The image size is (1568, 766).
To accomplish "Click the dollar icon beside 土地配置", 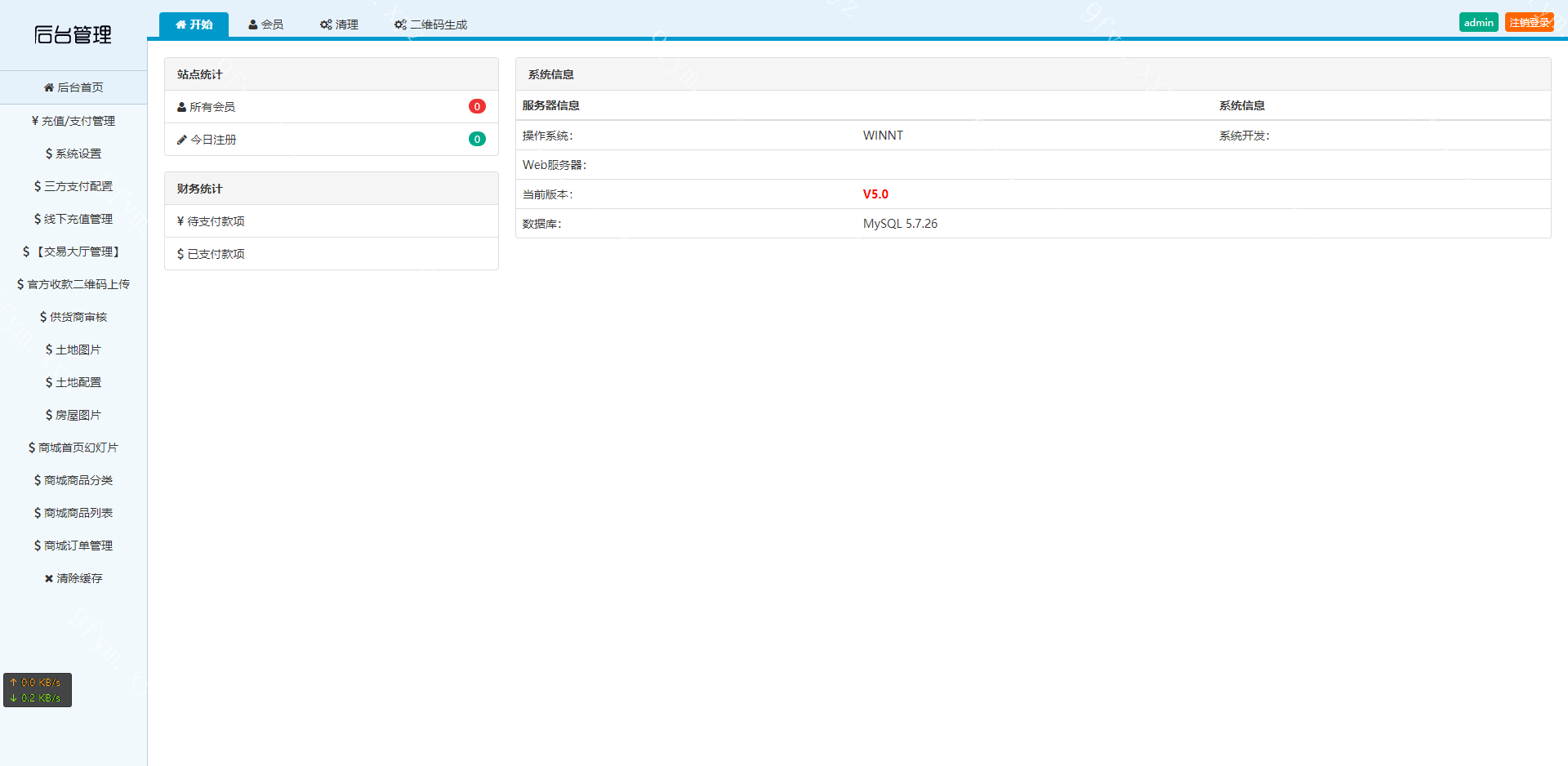I will pyautogui.click(x=49, y=382).
